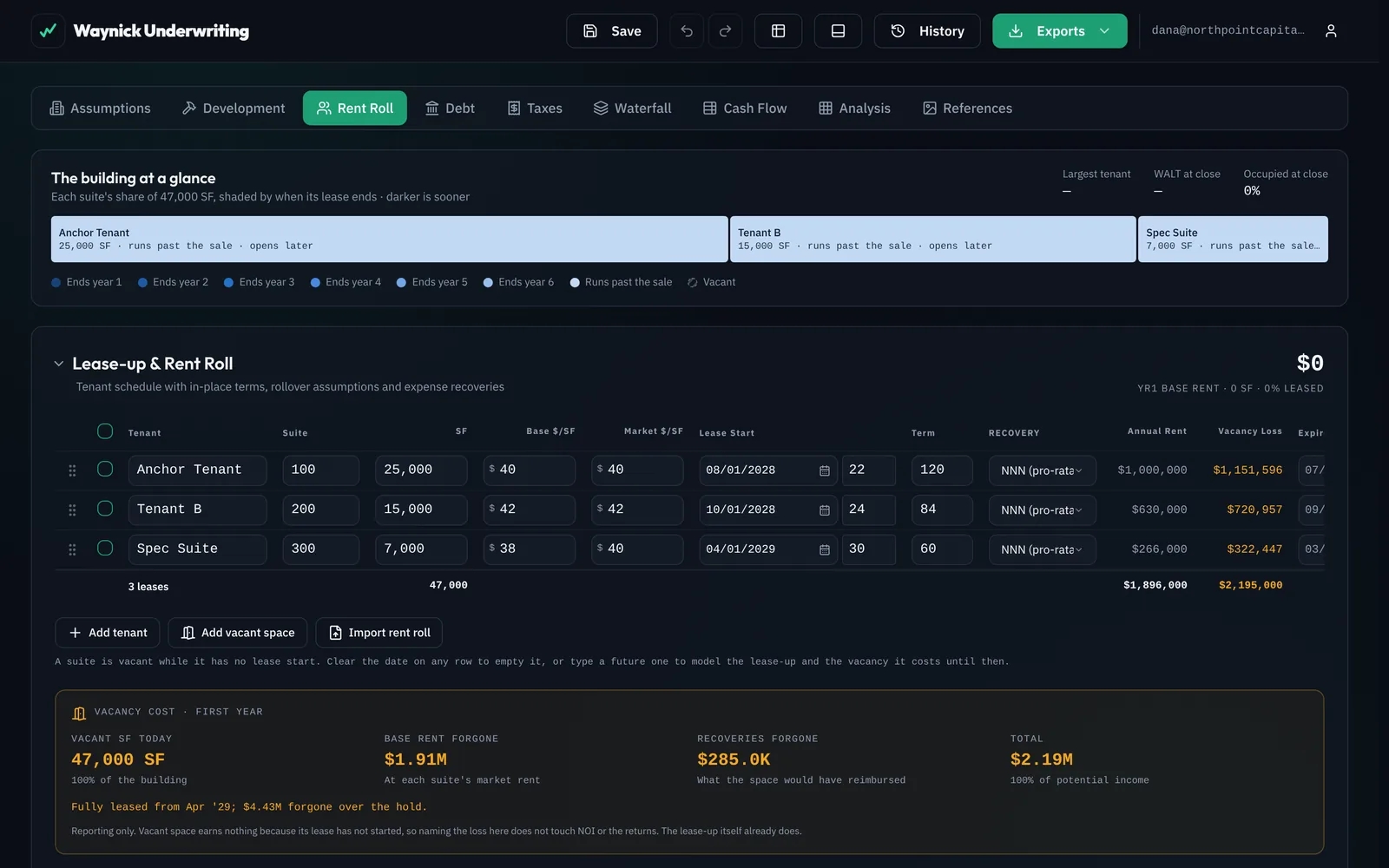Open the Exports dropdown
1389x868 pixels.
click(x=1060, y=31)
